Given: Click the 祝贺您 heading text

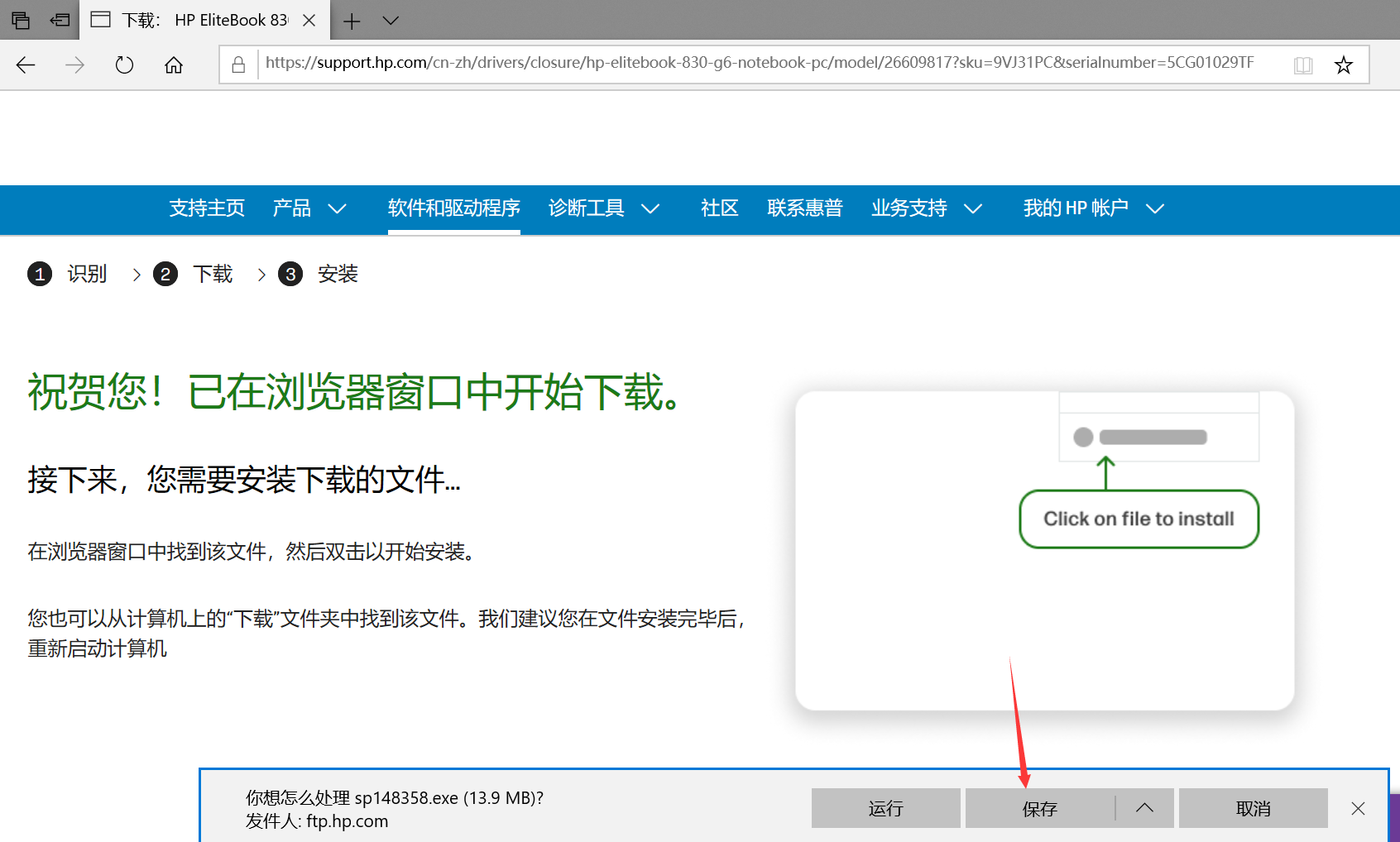Looking at the screenshot, I should click(x=355, y=392).
